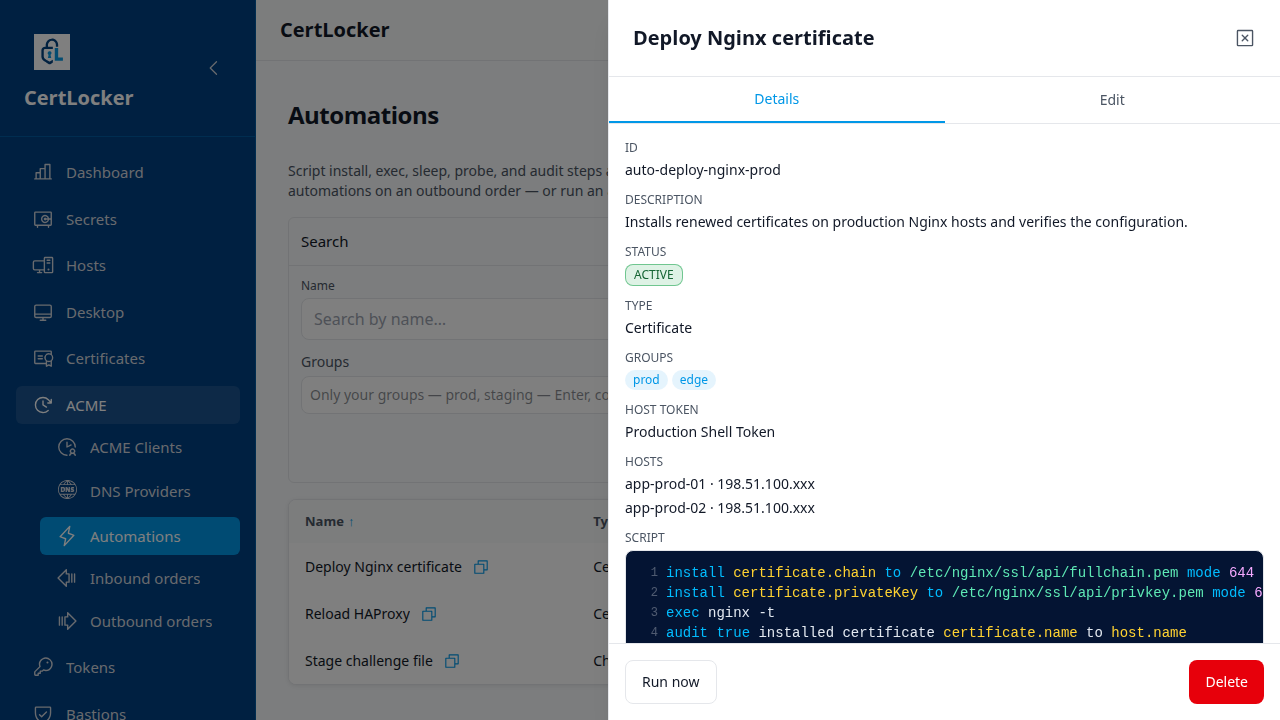Click the app-prod-01 host entry
1280x720 pixels.
[720, 484]
